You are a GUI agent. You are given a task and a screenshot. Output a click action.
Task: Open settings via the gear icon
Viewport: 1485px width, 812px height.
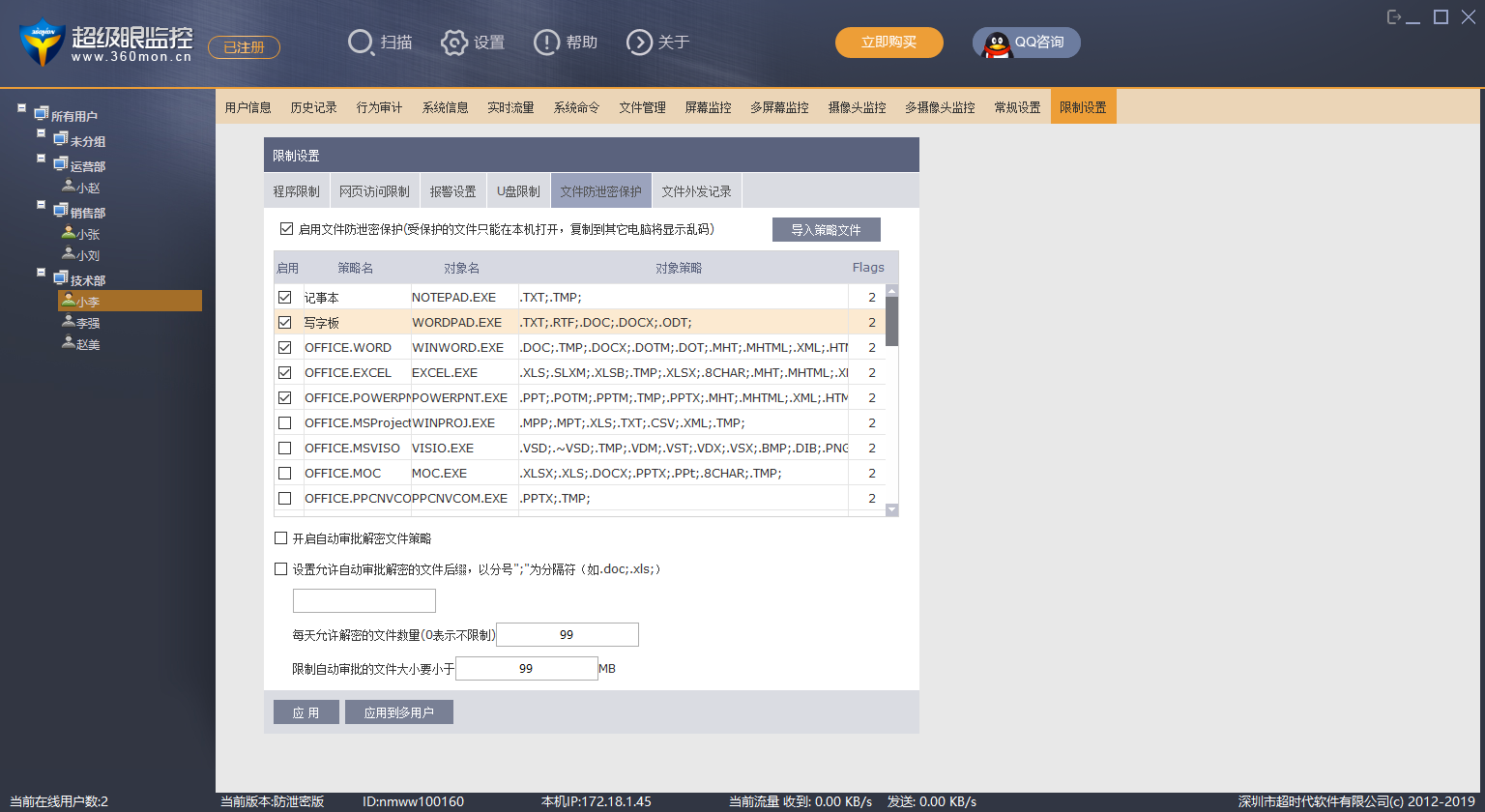pyautogui.click(x=454, y=43)
